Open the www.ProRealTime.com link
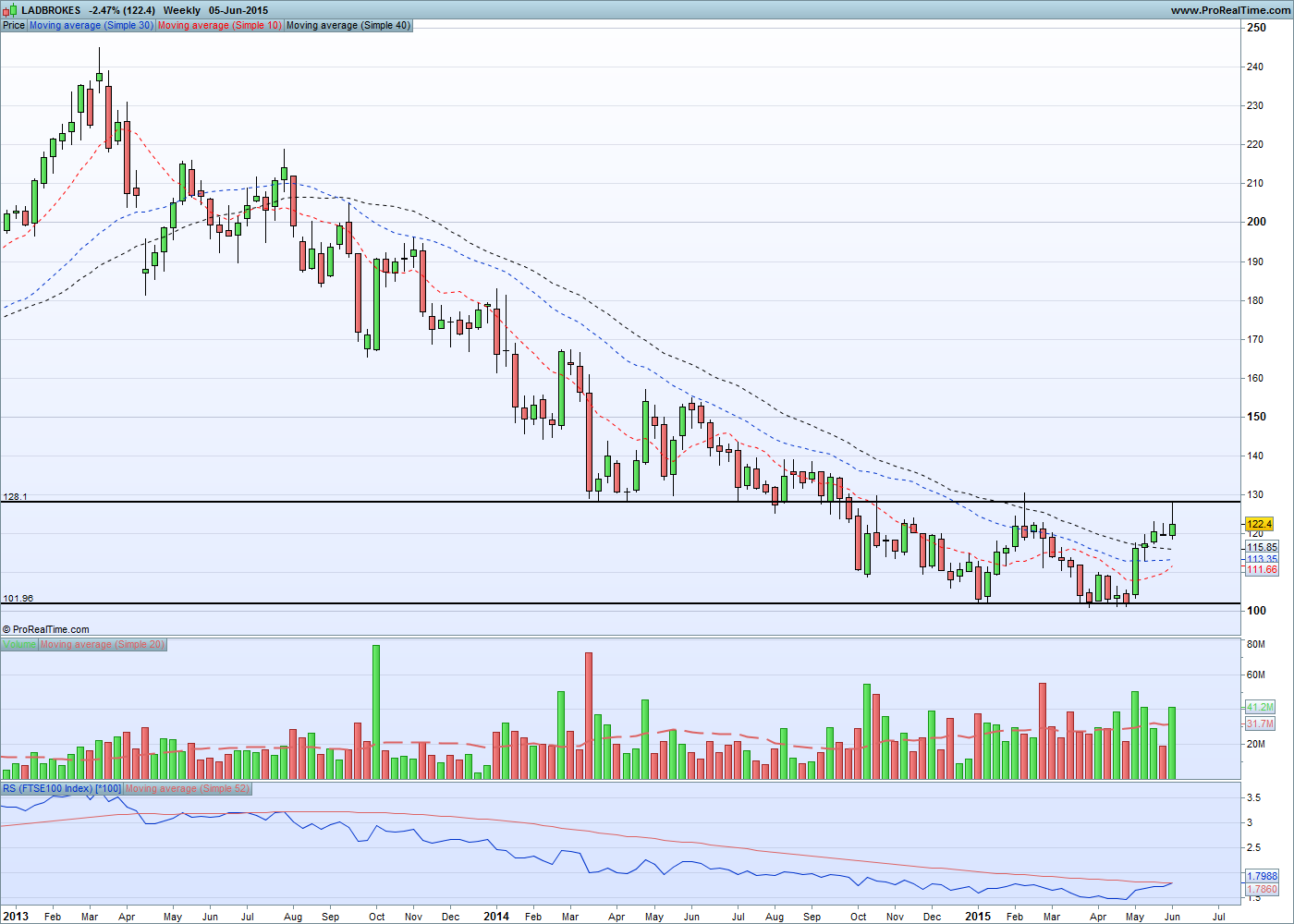 pyautogui.click(x=1230, y=10)
